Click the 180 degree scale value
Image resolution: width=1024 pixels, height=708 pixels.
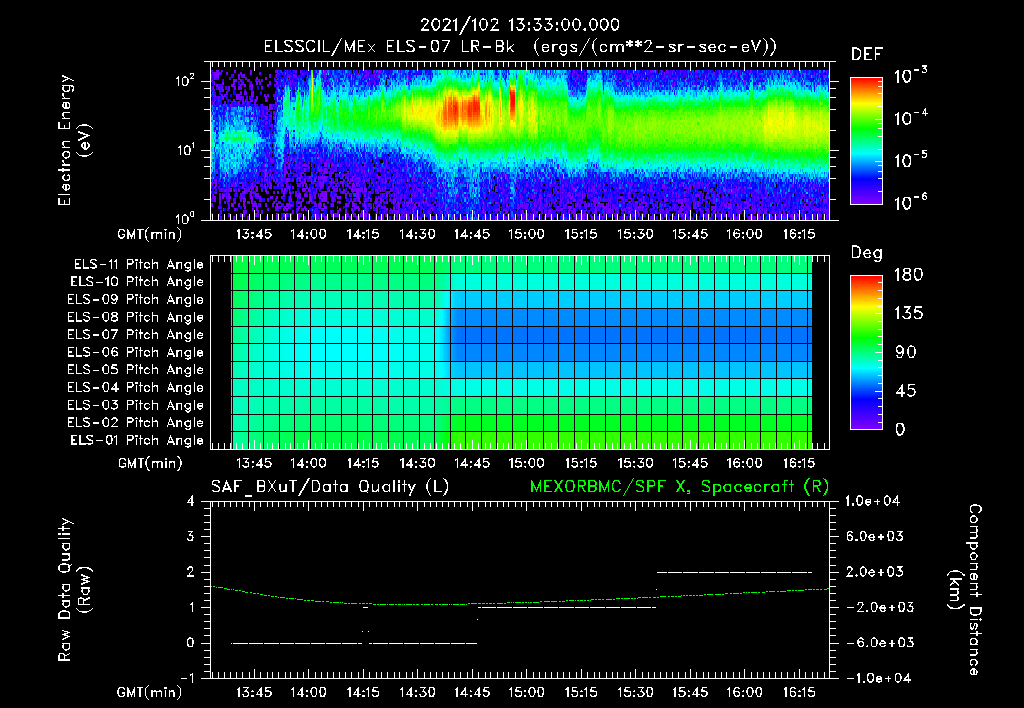908,275
